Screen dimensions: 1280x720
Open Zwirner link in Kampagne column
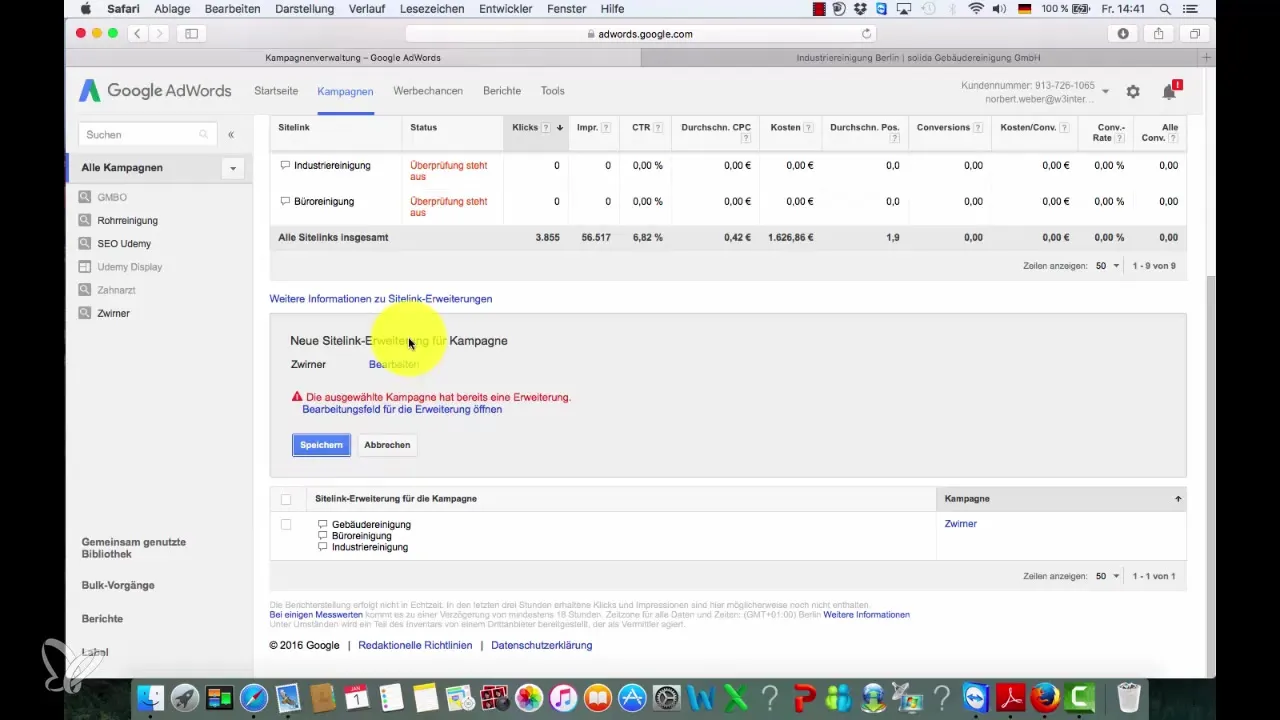point(961,524)
